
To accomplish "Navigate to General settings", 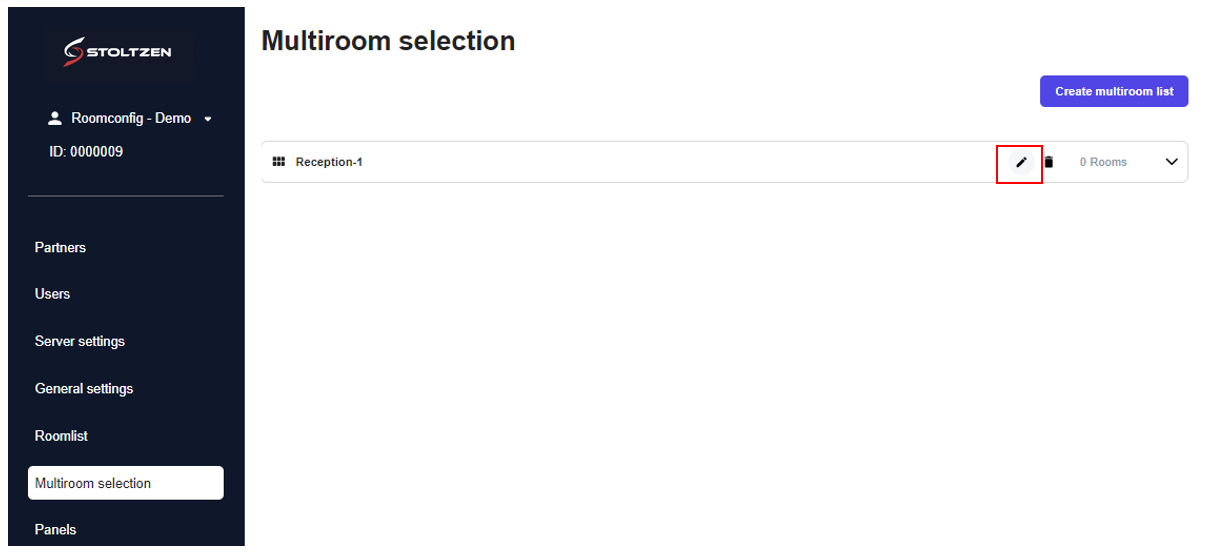I will click(84, 388).
